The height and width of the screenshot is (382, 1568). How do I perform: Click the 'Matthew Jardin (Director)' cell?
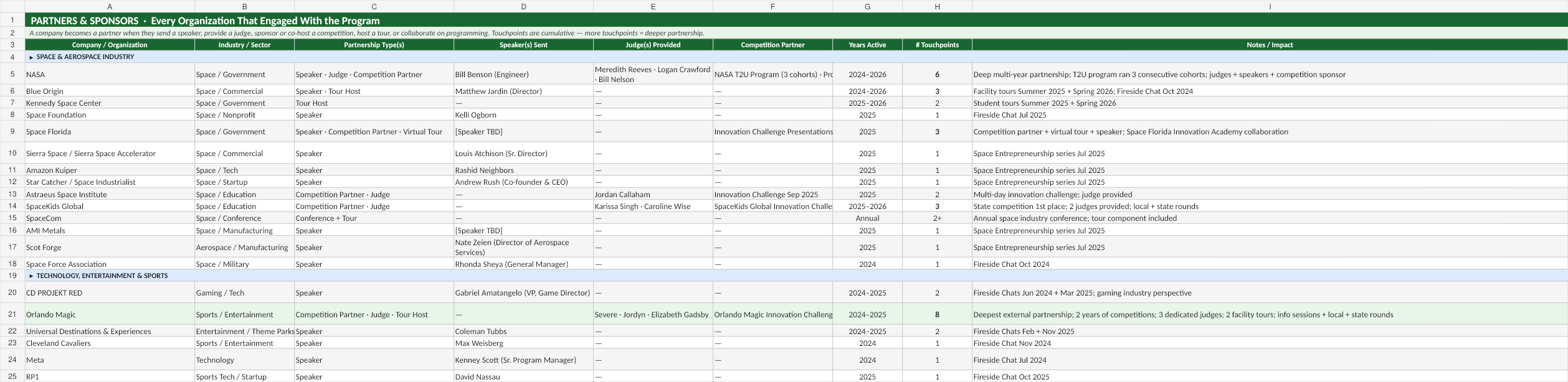[523, 91]
